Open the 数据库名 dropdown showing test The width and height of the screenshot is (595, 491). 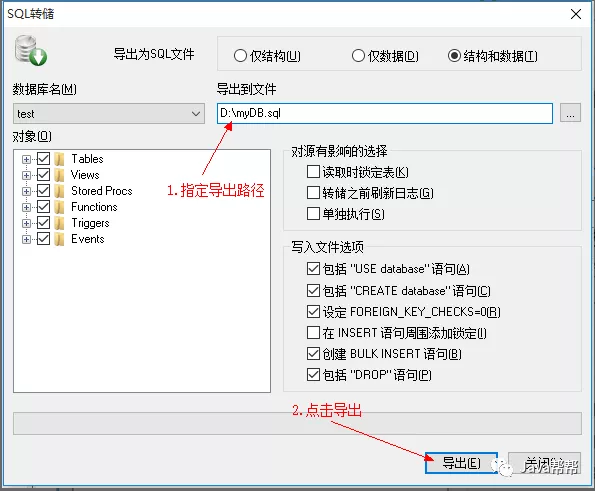(109, 113)
